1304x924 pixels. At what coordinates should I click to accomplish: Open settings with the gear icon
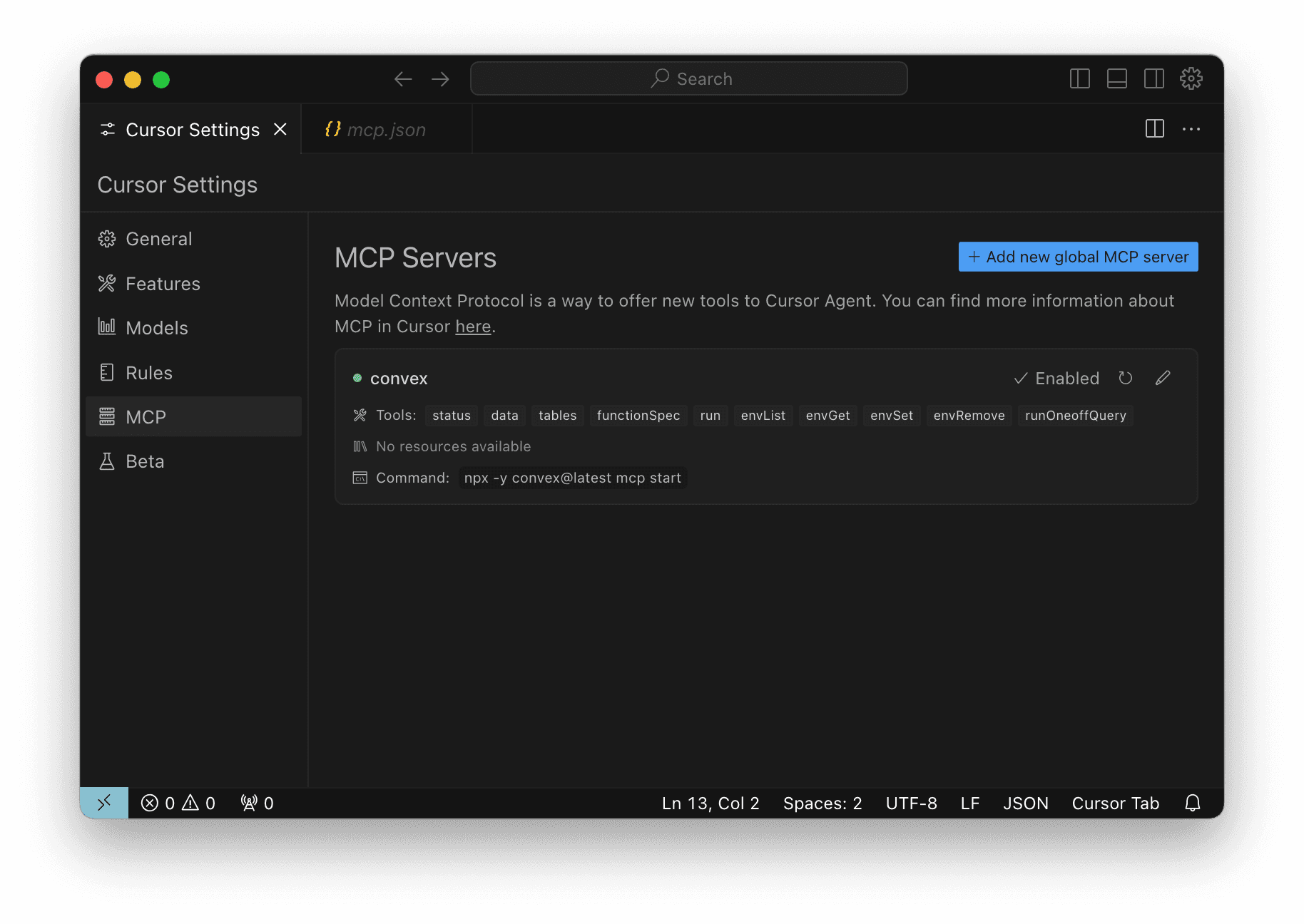[x=1191, y=78]
